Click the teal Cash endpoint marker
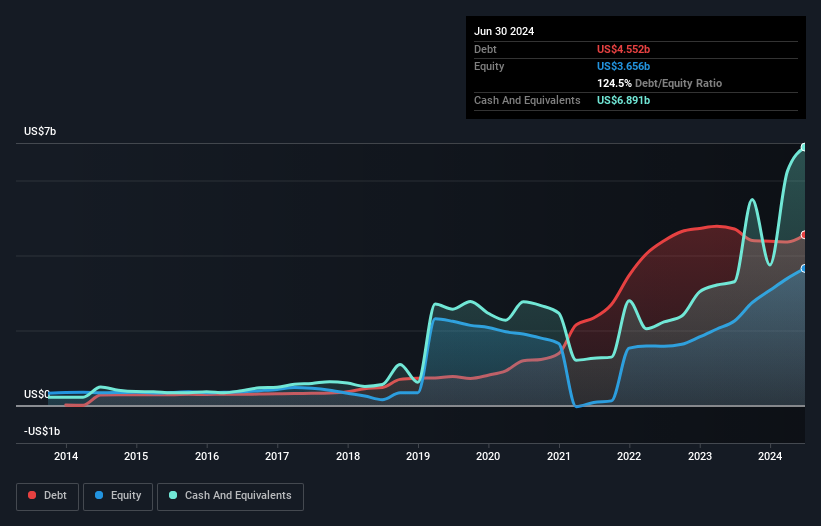The width and height of the screenshot is (821, 526). click(x=804, y=147)
